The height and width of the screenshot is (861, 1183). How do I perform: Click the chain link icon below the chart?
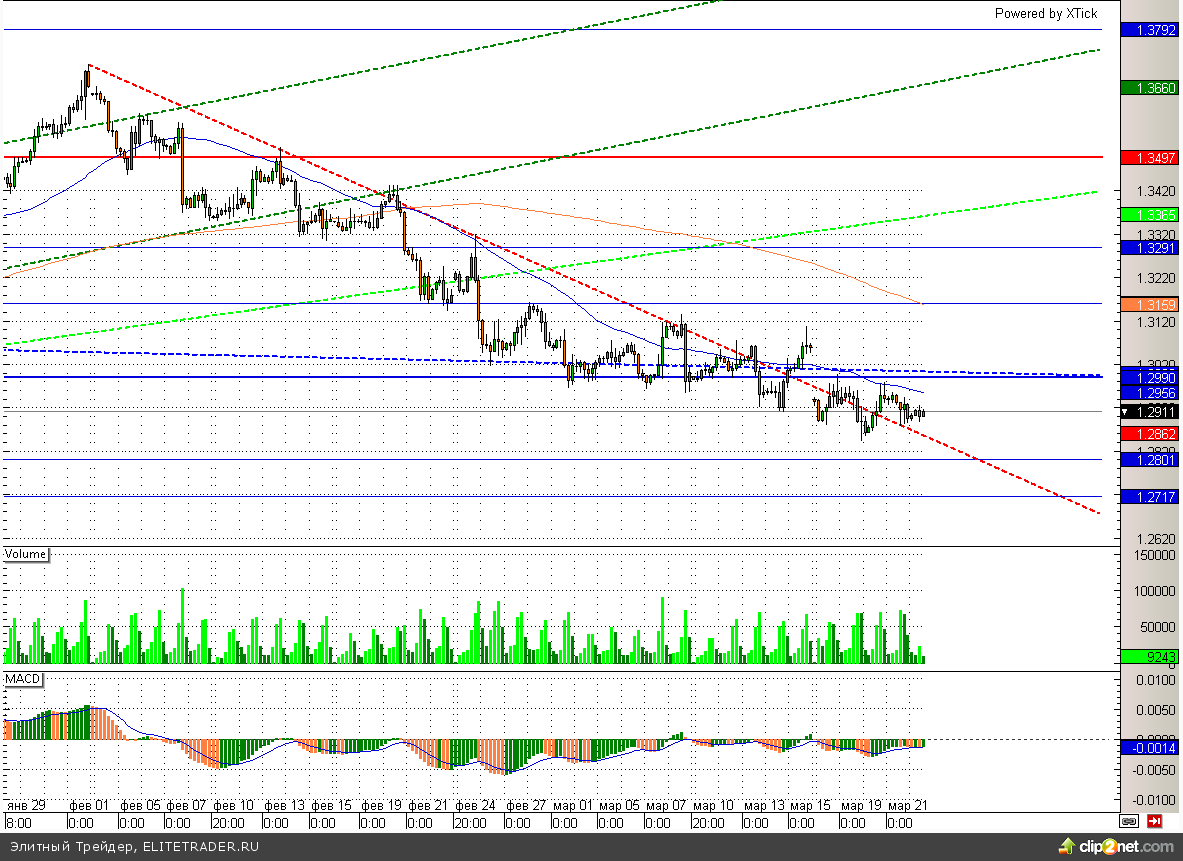(1129, 822)
